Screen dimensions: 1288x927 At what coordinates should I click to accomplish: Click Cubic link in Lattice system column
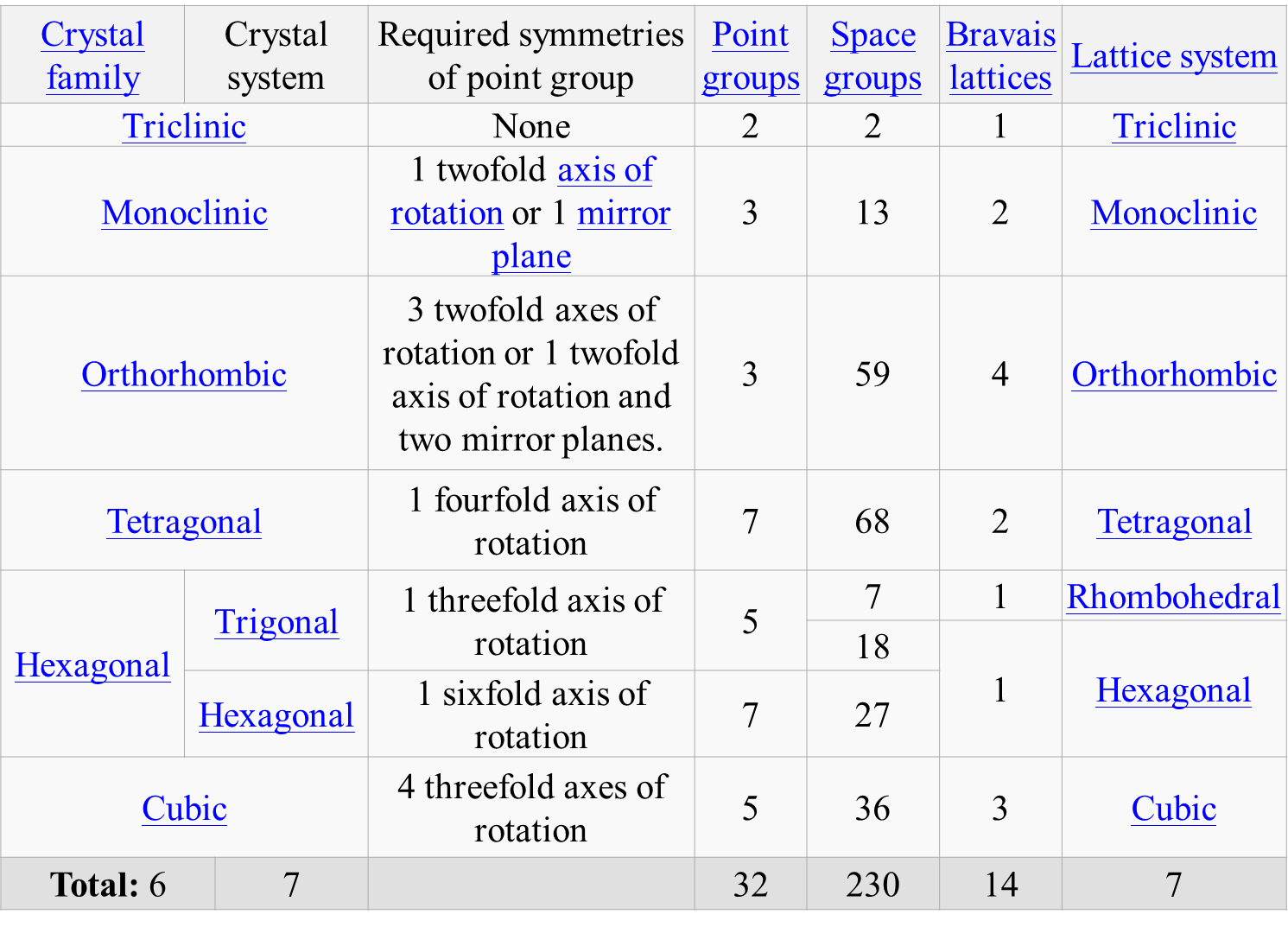tap(1173, 809)
